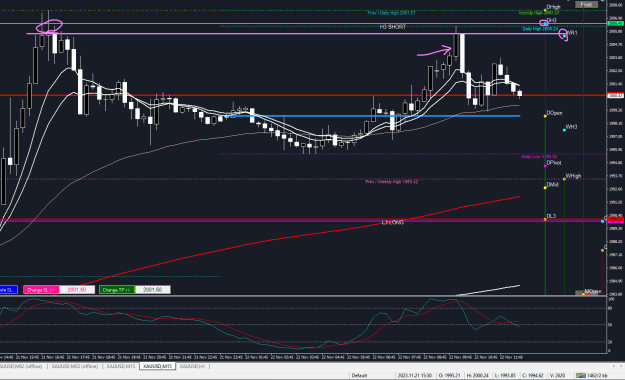Click the DL3 level label
625x380 pixels.
(551, 216)
